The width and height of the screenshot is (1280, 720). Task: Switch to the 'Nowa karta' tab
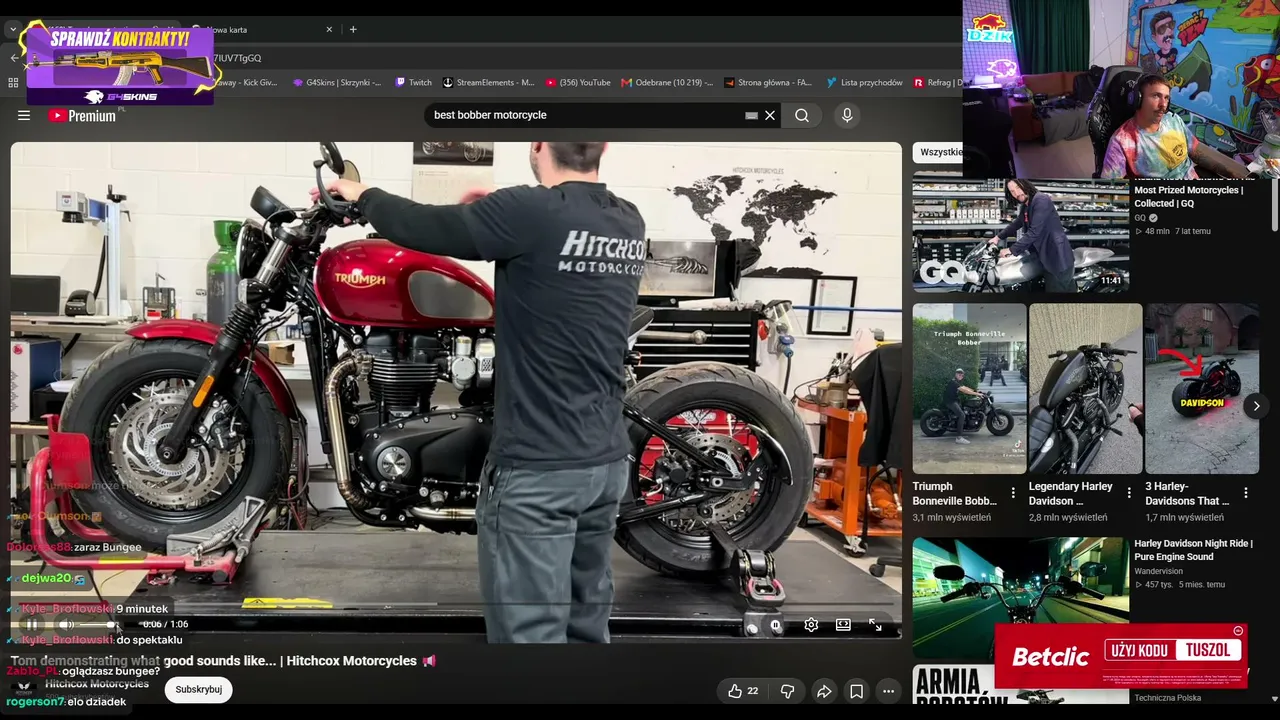pyautogui.click(x=260, y=29)
